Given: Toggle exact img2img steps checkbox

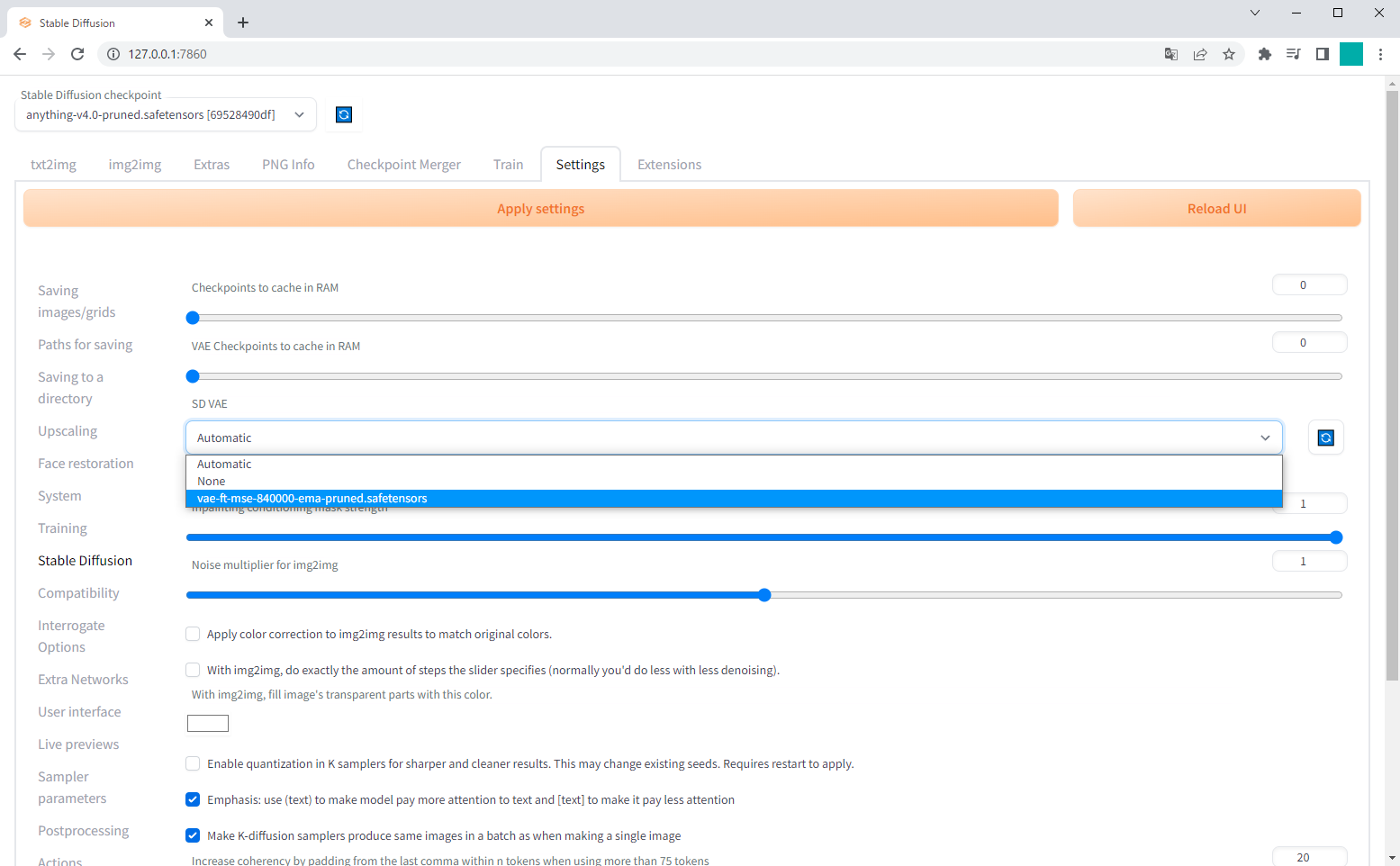Looking at the screenshot, I should point(193,670).
